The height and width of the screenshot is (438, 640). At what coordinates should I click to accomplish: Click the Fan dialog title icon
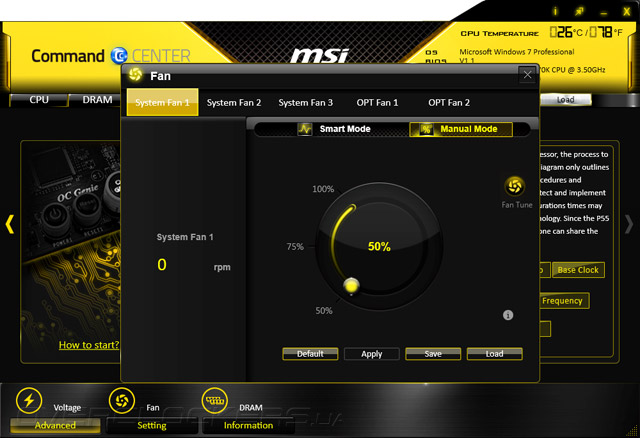[136, 75]
